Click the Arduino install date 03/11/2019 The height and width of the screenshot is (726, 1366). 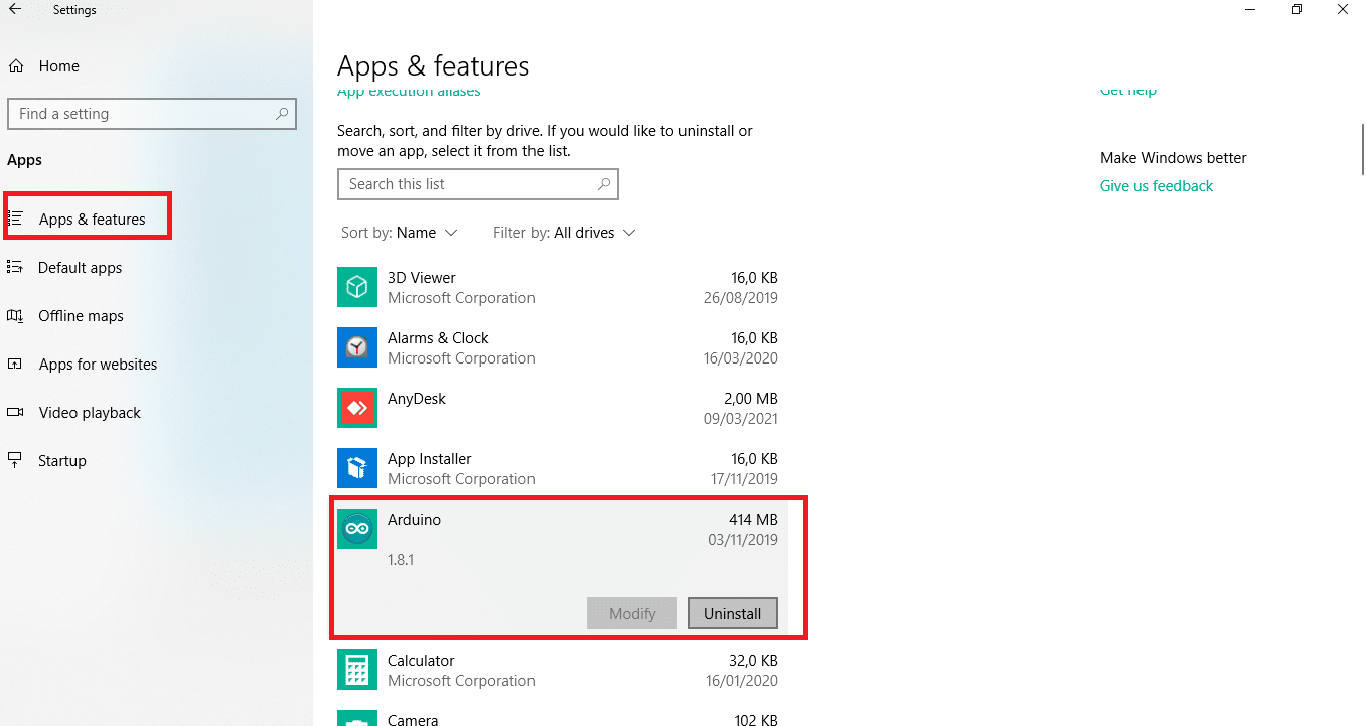(742, 540)
